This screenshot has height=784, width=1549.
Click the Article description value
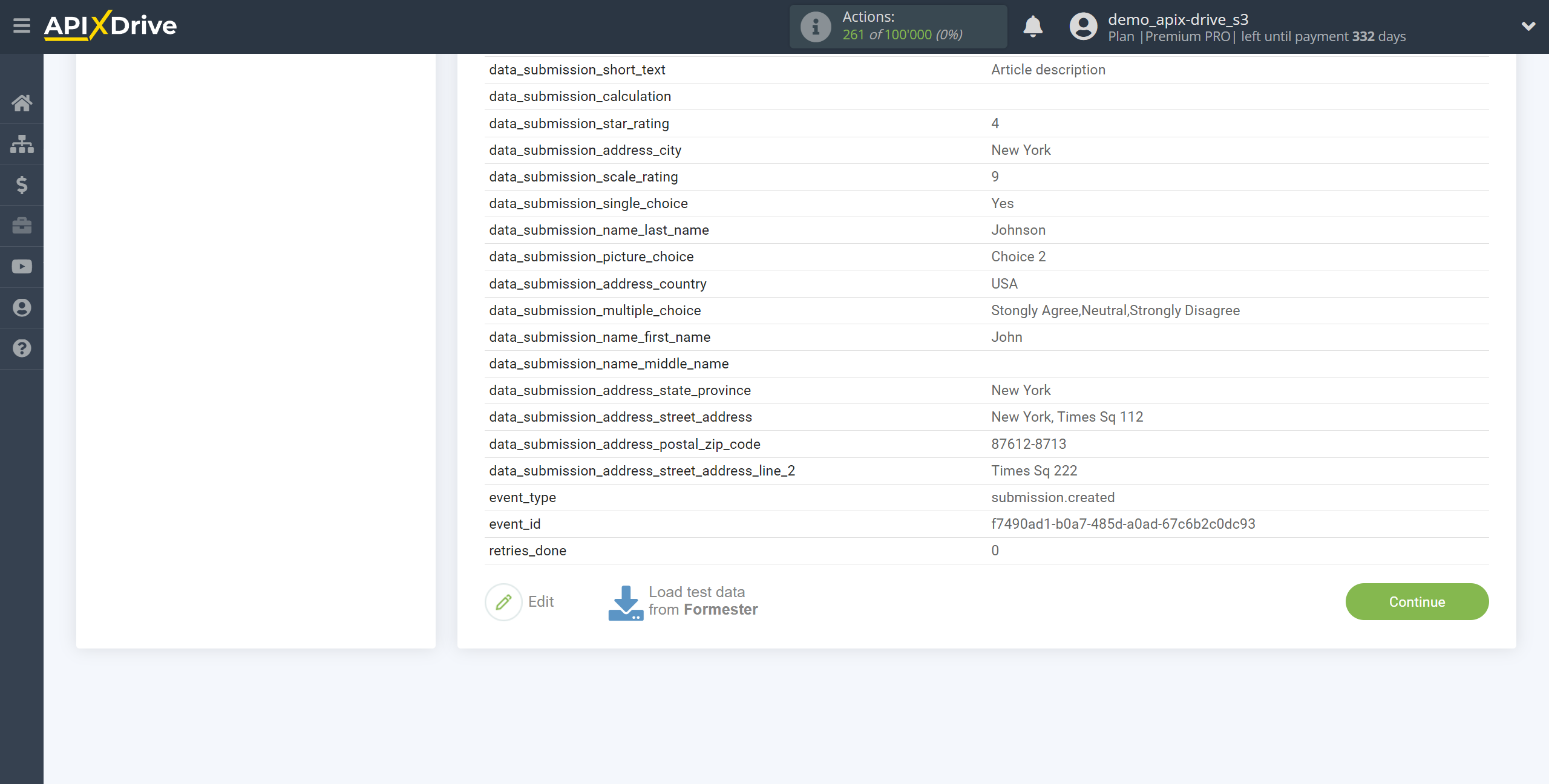click(x=1048, y=70)
